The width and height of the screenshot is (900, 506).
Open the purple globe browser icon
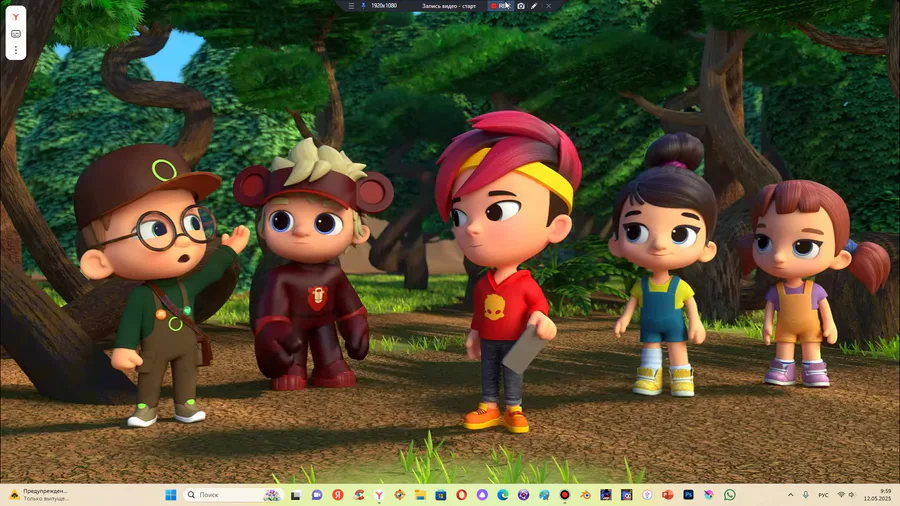click(x=523, y=495)
